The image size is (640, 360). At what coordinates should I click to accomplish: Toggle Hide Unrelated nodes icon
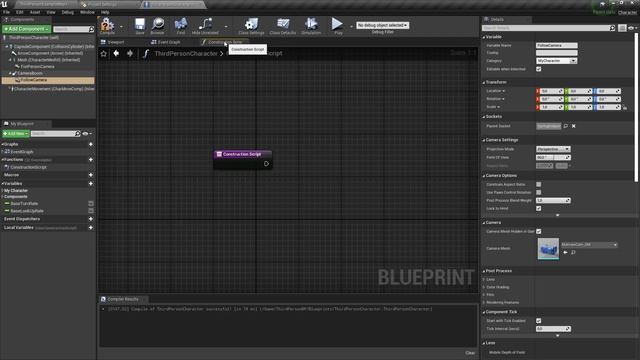205,25
